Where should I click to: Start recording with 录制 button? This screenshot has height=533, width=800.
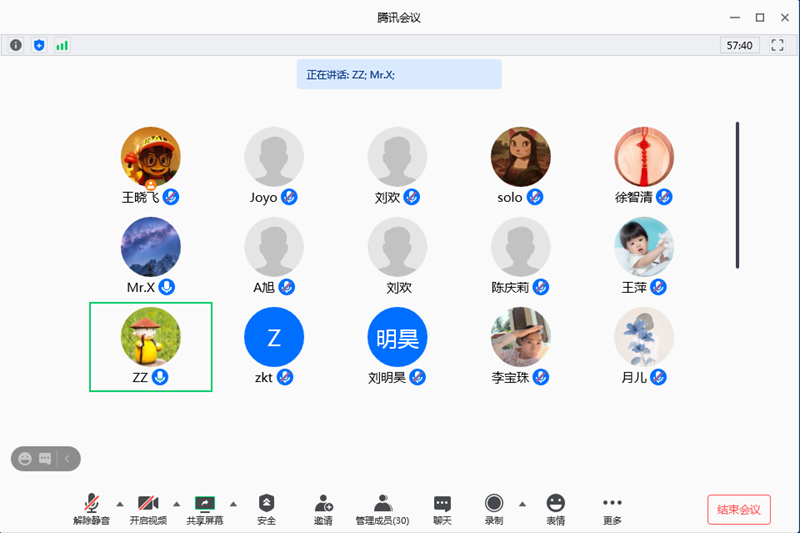point(494,508)
